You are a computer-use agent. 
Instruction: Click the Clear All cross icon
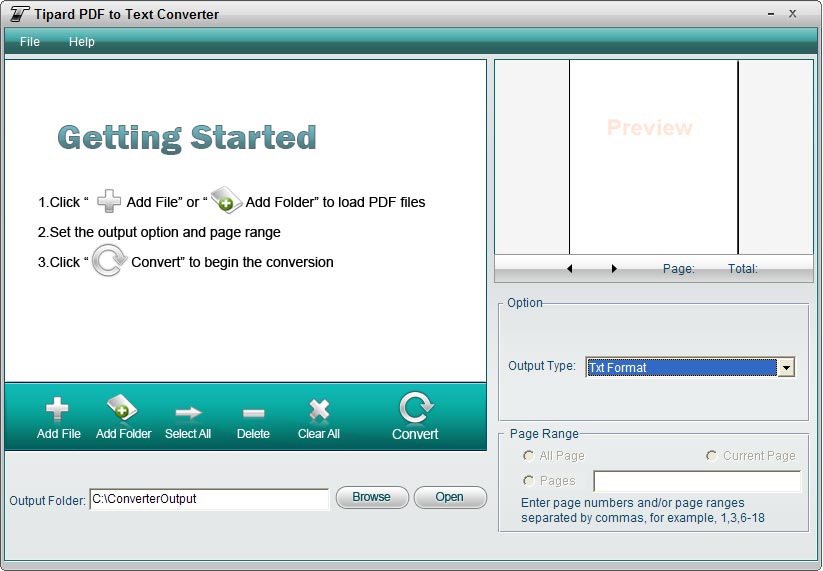click(x=319, y=410)
